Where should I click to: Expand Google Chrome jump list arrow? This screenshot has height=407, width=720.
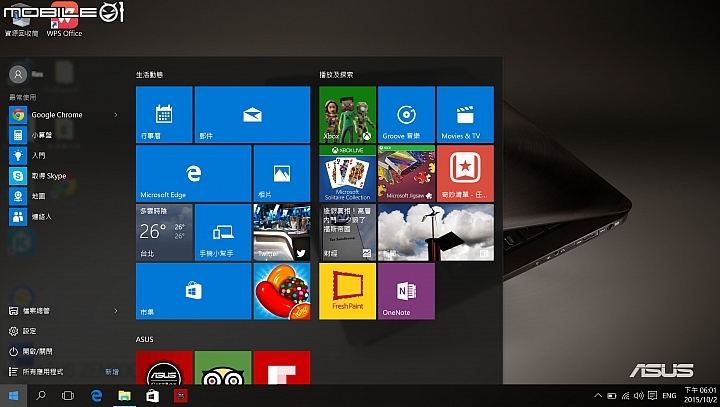pos(116,115)
